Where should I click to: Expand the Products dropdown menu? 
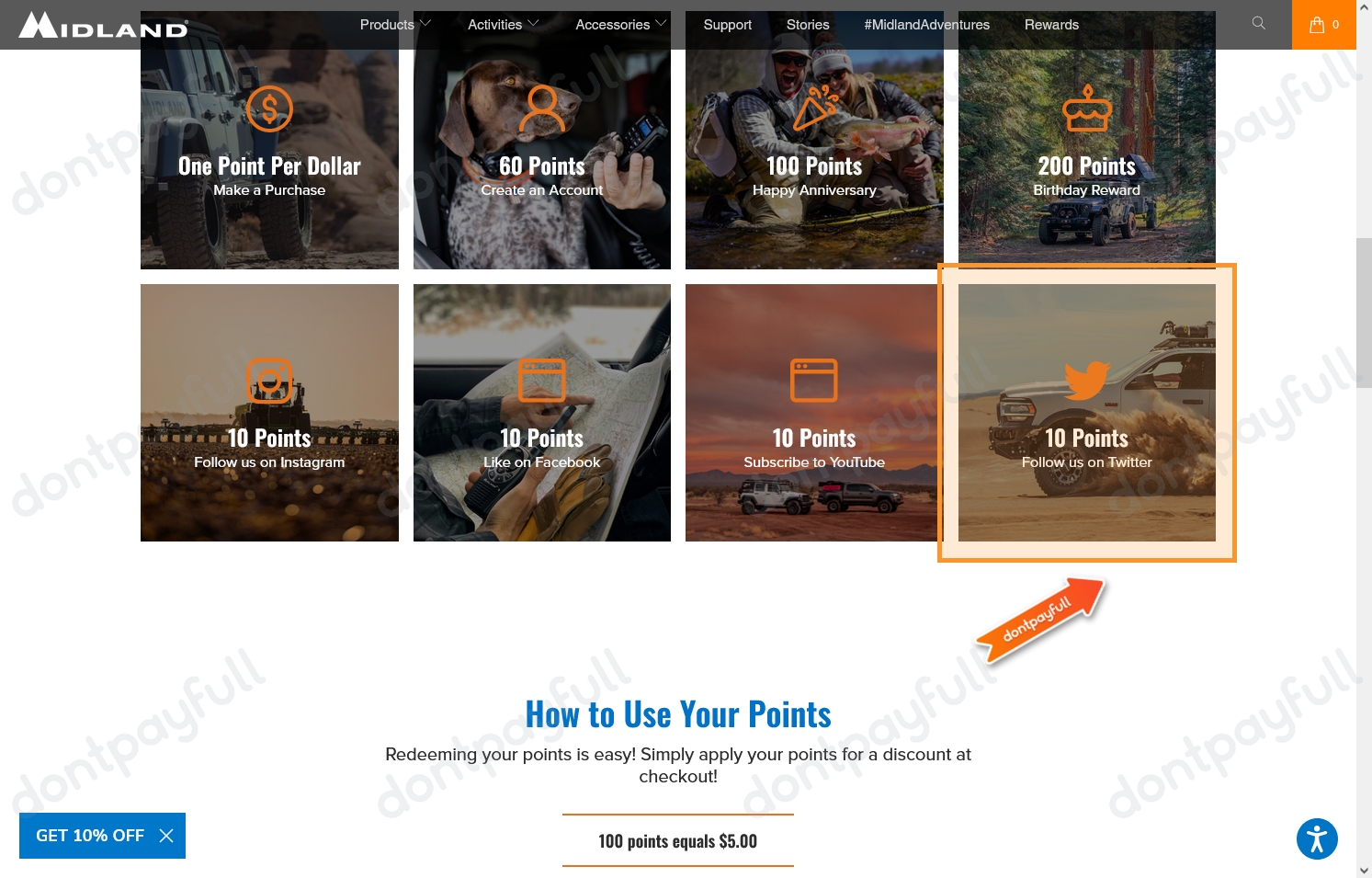(395, 25)
